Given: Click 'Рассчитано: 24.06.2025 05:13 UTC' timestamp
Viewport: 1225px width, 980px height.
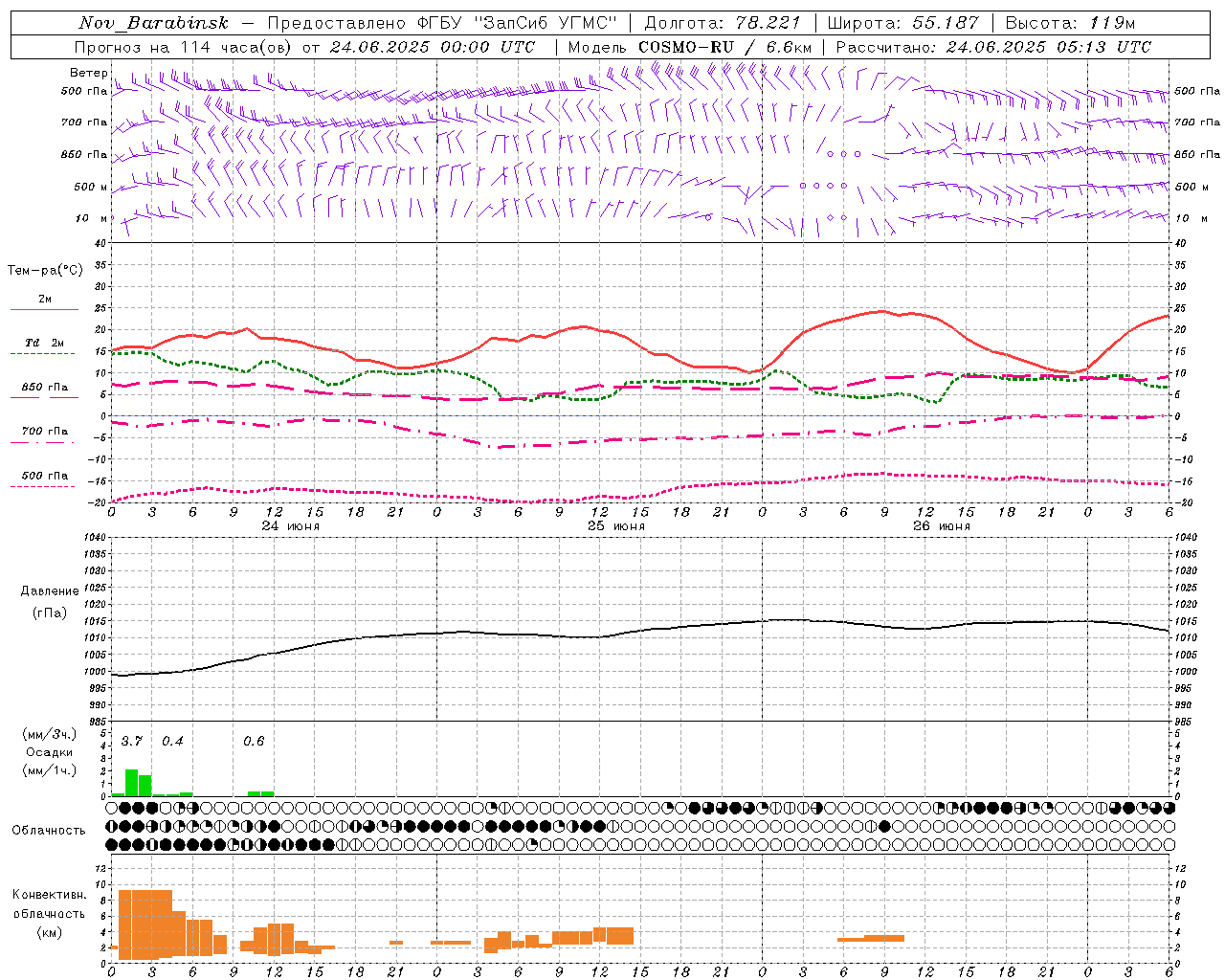Looking at the screenshot, I should [994, 47].
